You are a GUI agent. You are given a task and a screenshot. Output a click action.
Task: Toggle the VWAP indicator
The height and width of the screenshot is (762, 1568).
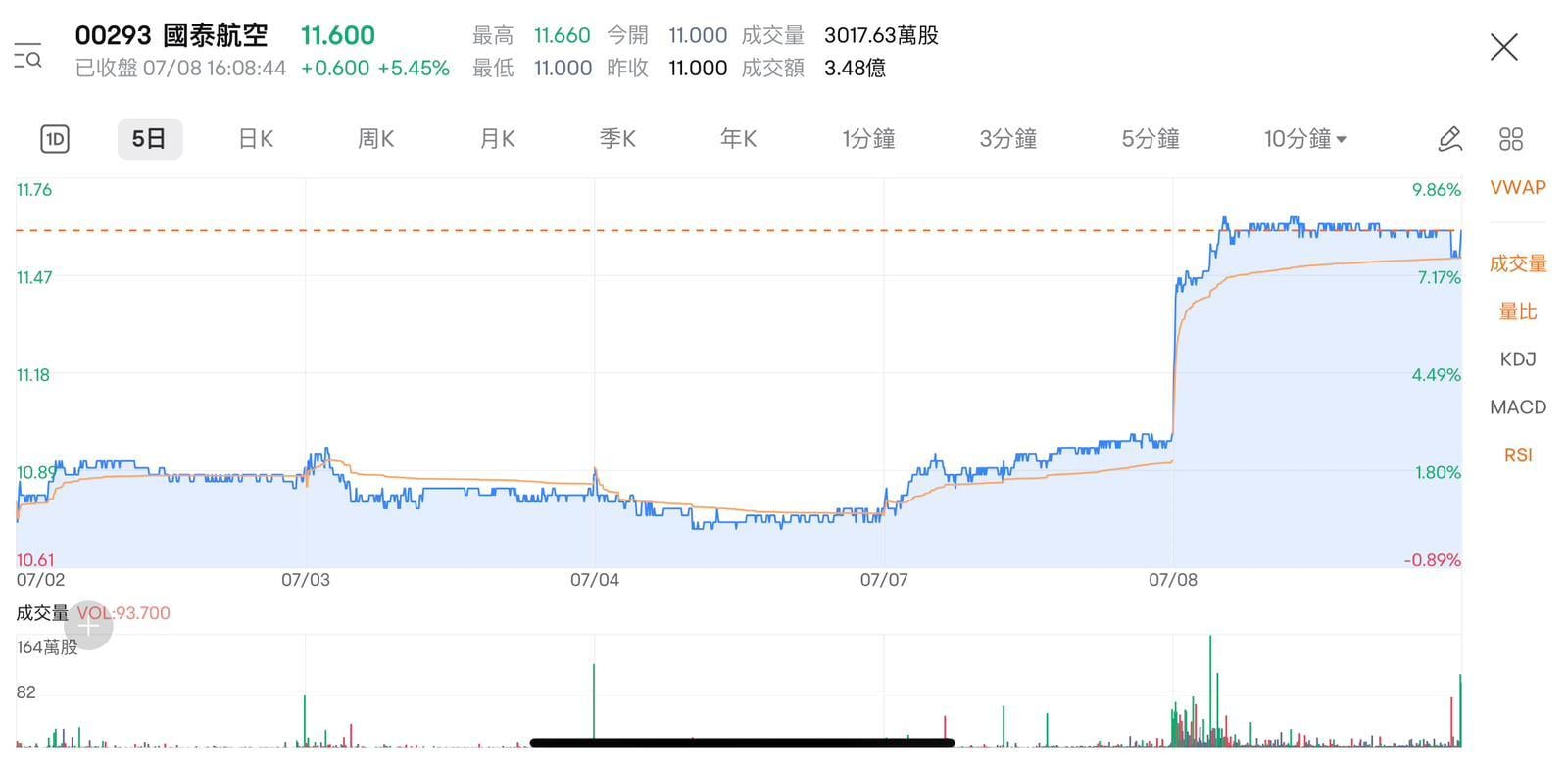coord(1517,188)
